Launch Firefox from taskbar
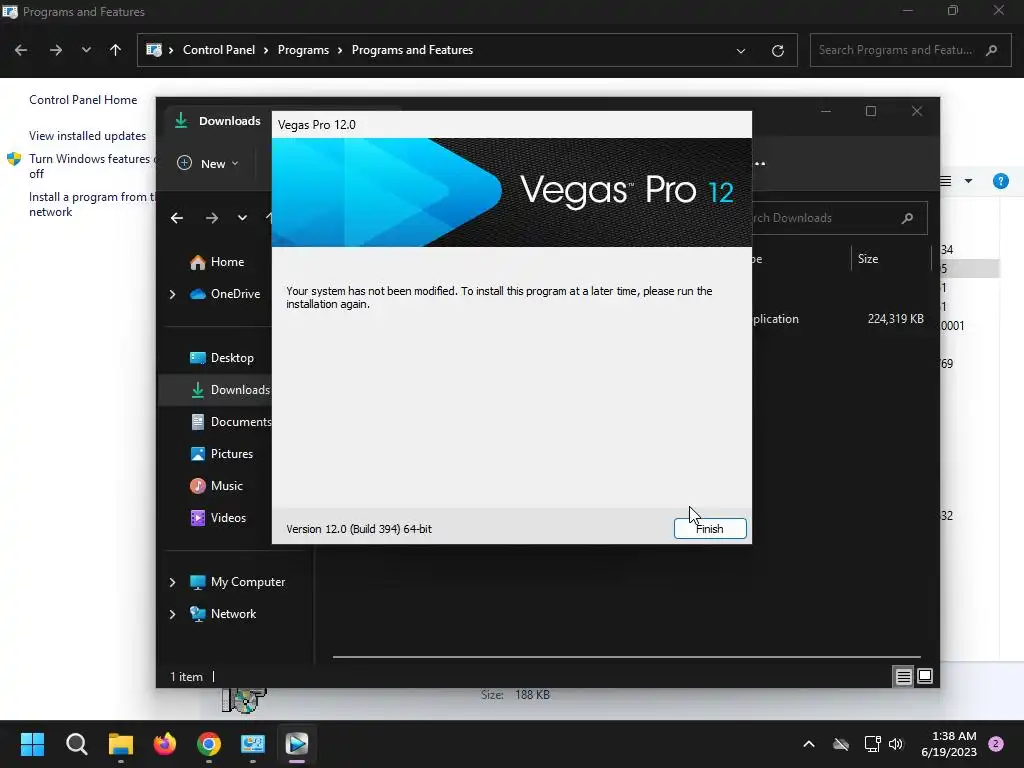 click(165, 744)
